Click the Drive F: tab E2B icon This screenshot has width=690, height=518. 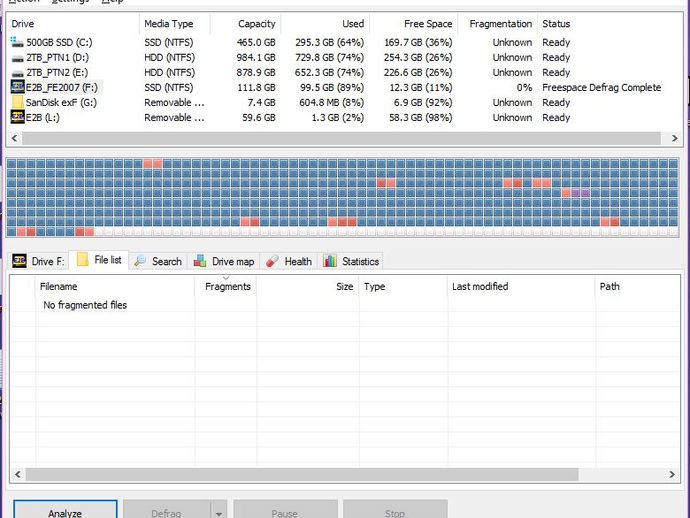click(x=19, y=261)
